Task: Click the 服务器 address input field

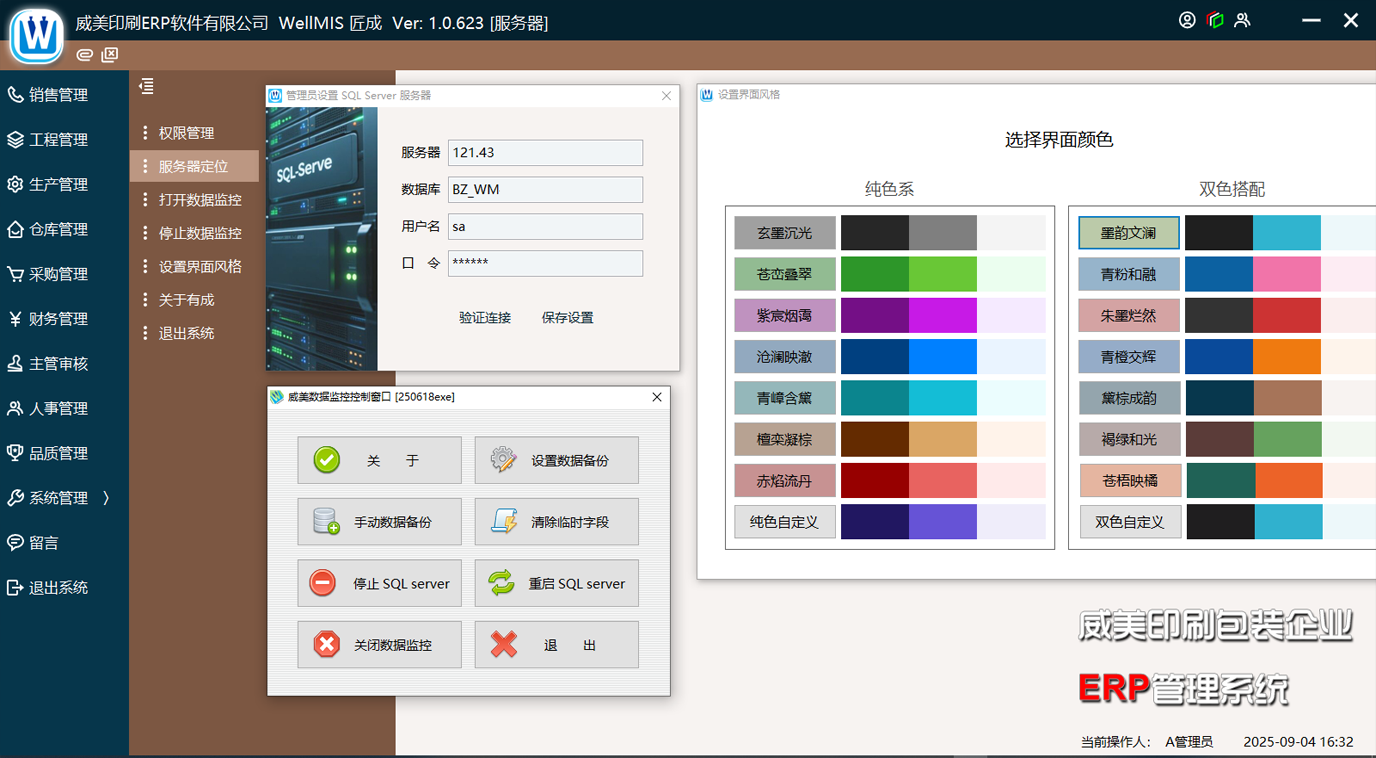Action: click(545, 153)
